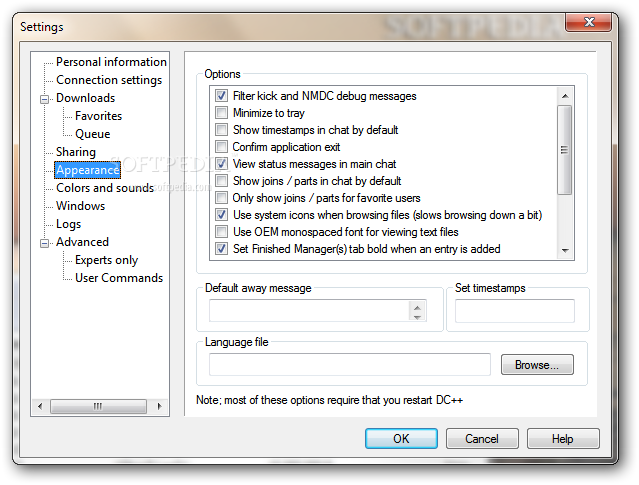Uncheck View status messages in main chat
The image size is (639, 485).
[x=221, y=164]
